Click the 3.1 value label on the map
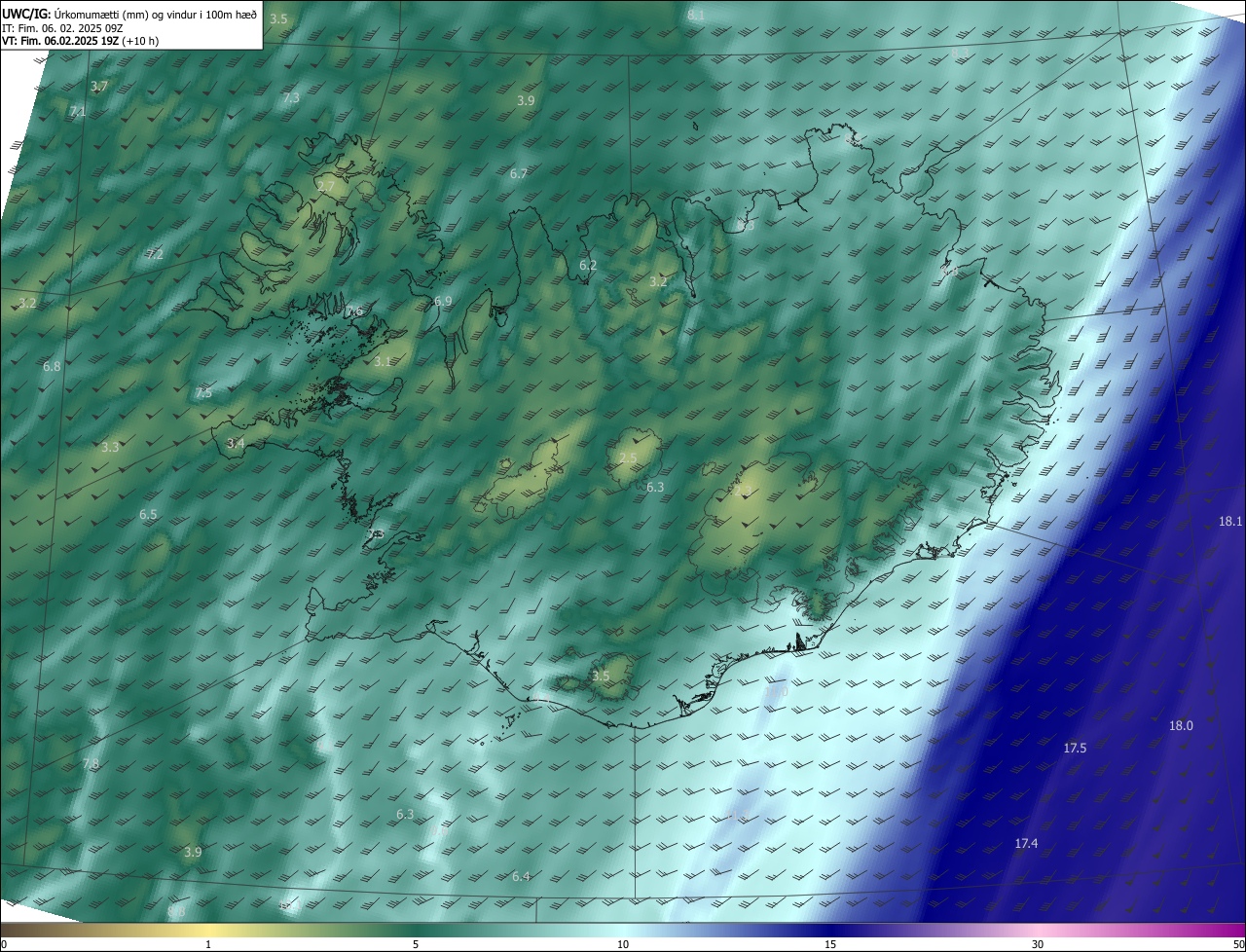1246x952 pixels. click(x=383, y=361)
